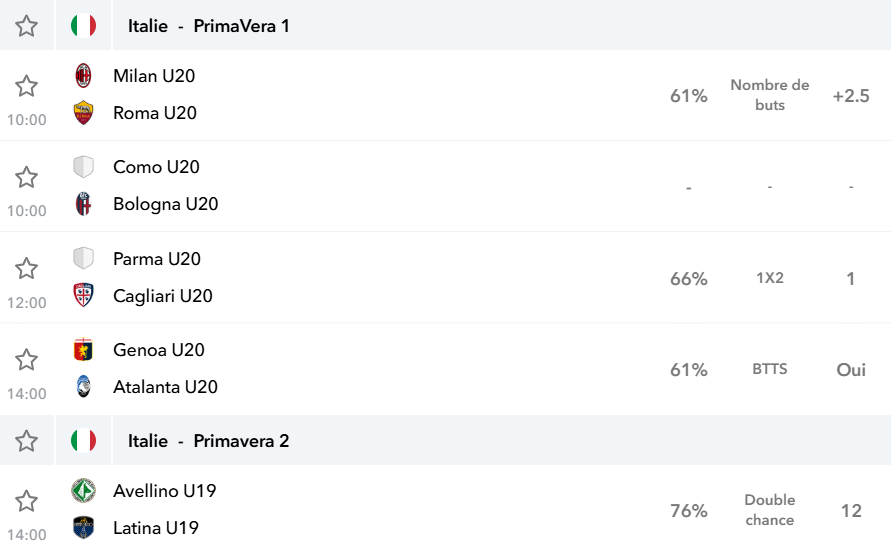The width and height of the screenshot is (891, 547).
Task: Open the Italie Primavera 2 league header
Action: pos(208,441)
